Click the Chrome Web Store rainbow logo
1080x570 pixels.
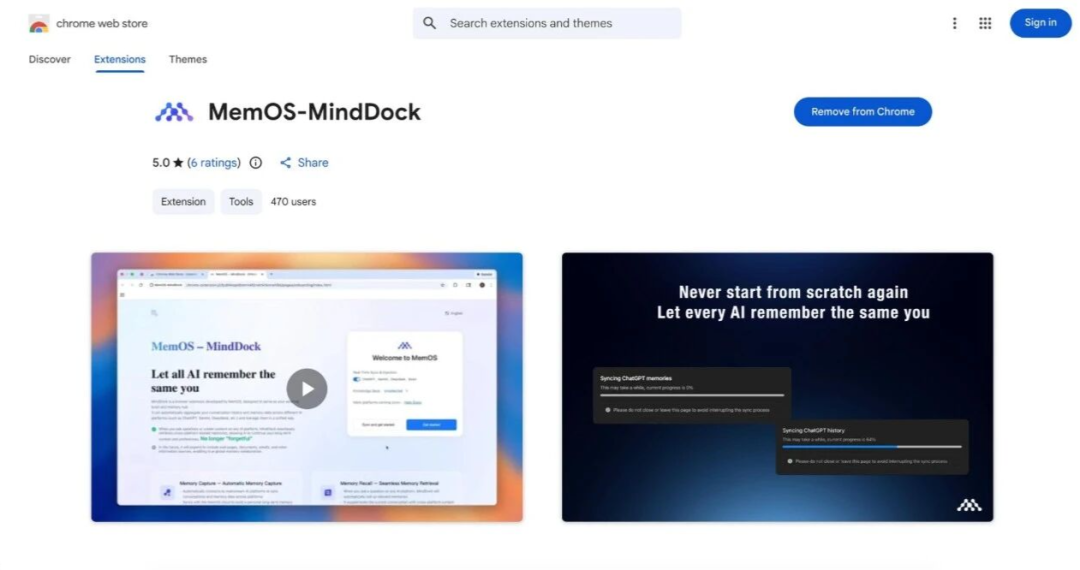coord(39,23)
